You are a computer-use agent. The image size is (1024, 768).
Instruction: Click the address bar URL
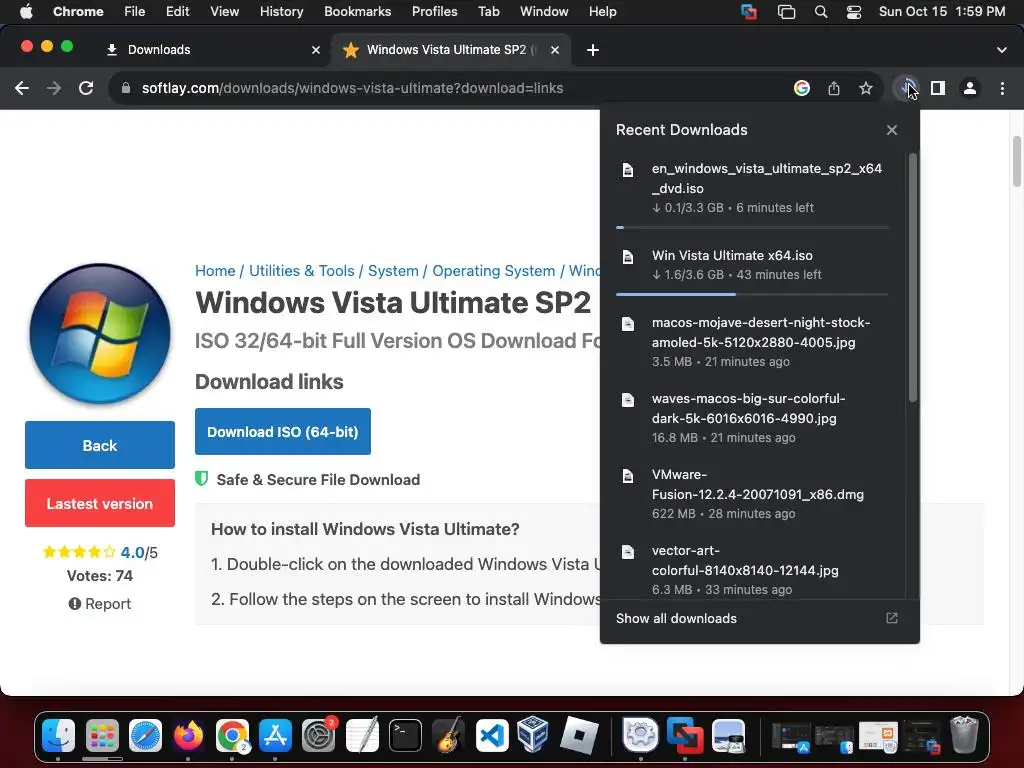coord(353,88)
